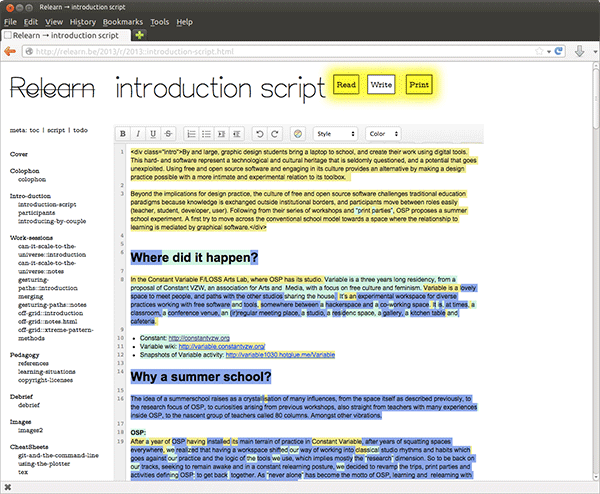Bookmark this page with the star icon
This screenshot has height=494, width=600.
click(539, 51)
